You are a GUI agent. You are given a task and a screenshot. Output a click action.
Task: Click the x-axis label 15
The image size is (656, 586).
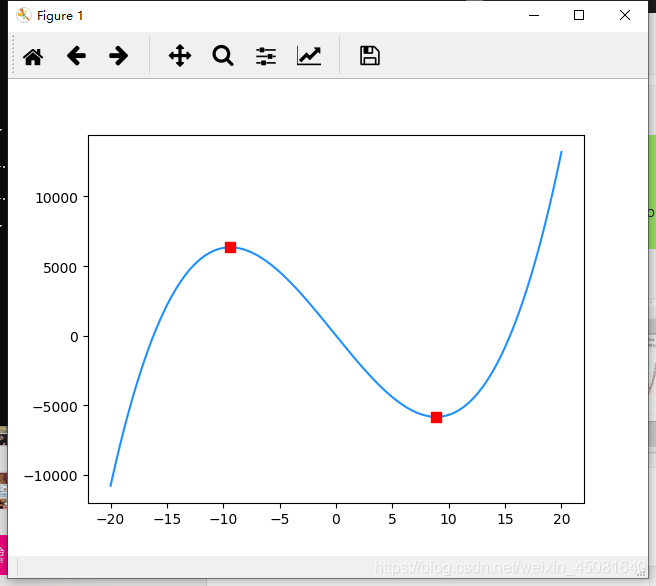click(505, 519)
